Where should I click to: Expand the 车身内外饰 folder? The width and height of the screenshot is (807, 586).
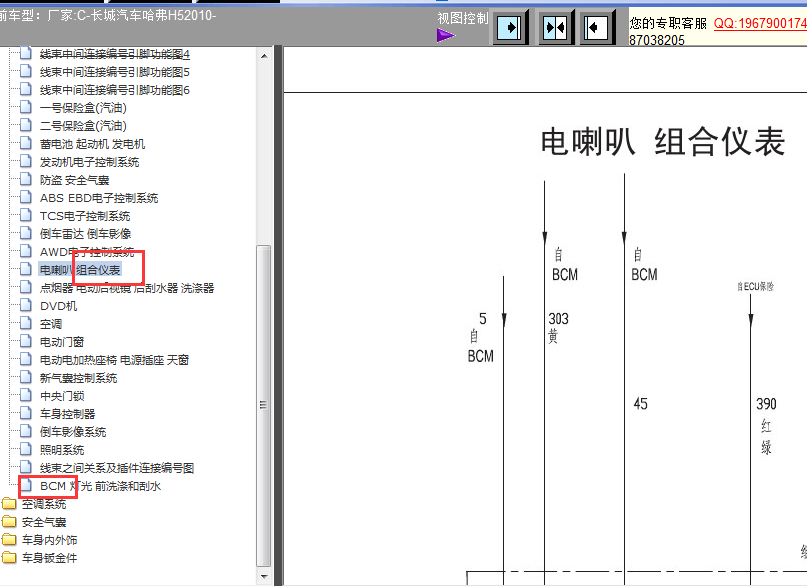[49, 540]
